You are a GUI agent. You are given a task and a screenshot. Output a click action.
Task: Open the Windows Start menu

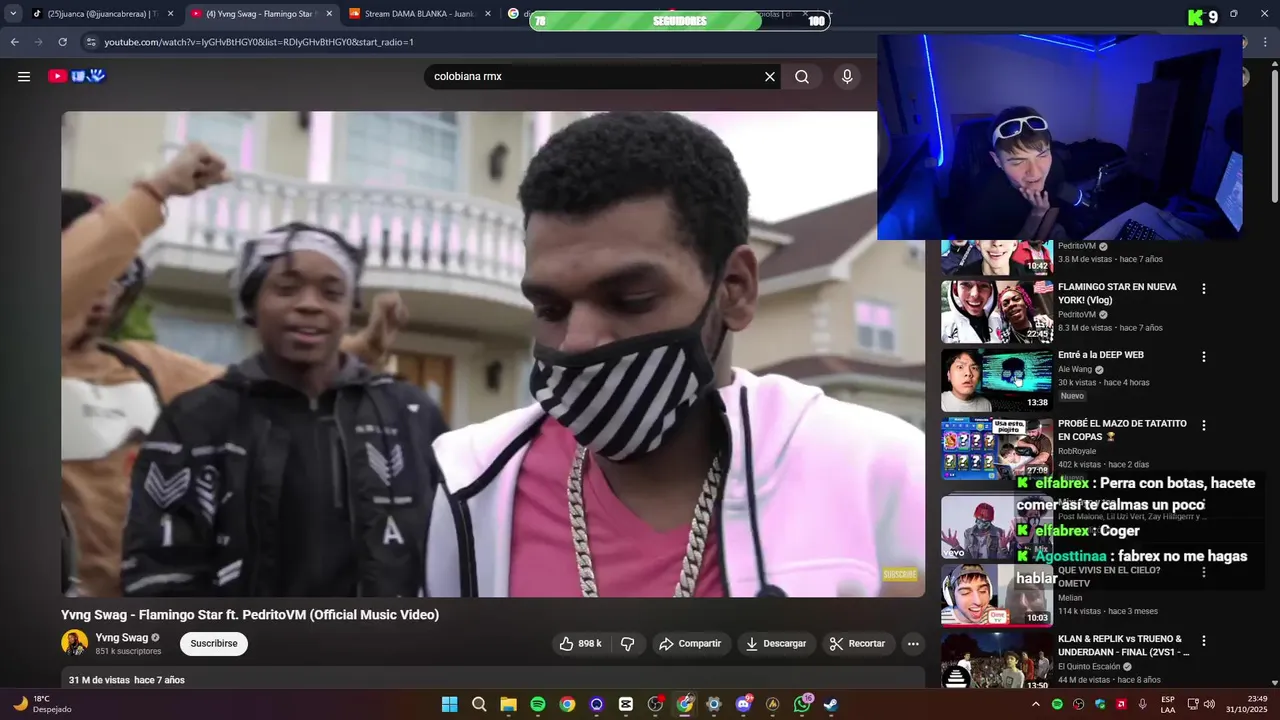click(x=450, y=704)
